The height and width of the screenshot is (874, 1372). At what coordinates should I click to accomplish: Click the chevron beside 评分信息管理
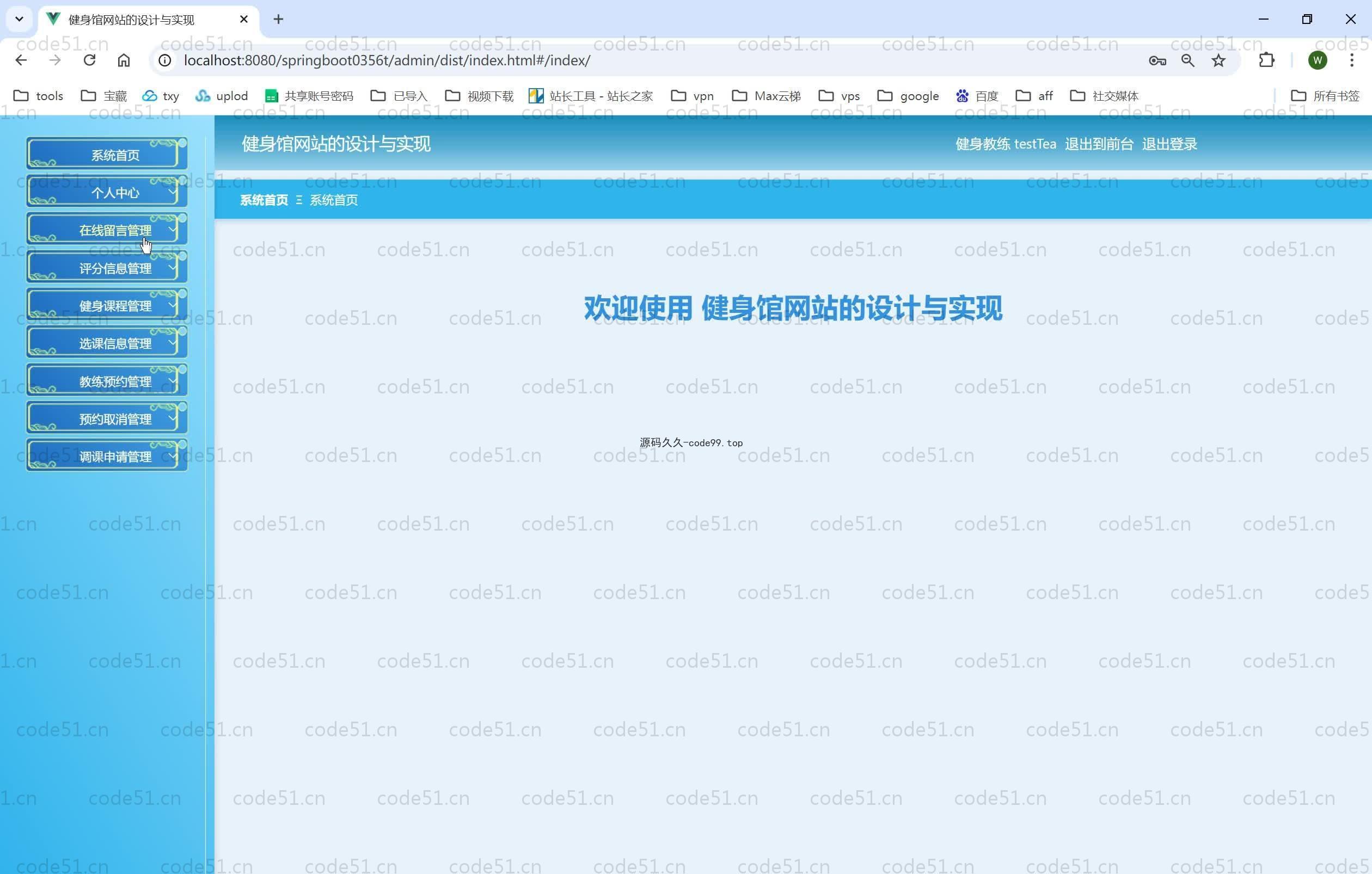click(x=171, y=267)
